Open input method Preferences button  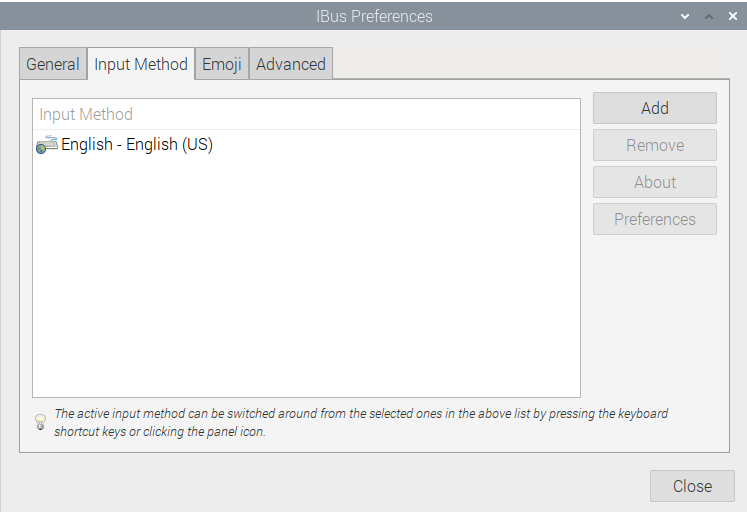pyautogui.click(x=655, y=219)
